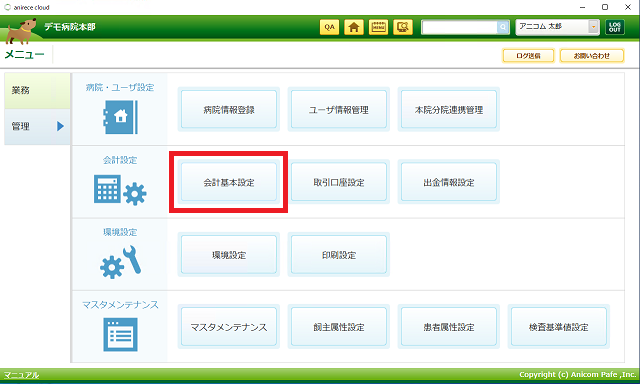Open the マニュアル link in footer
Image resolution: width=640 pixels, height=384 pixels.
point(21,375)
